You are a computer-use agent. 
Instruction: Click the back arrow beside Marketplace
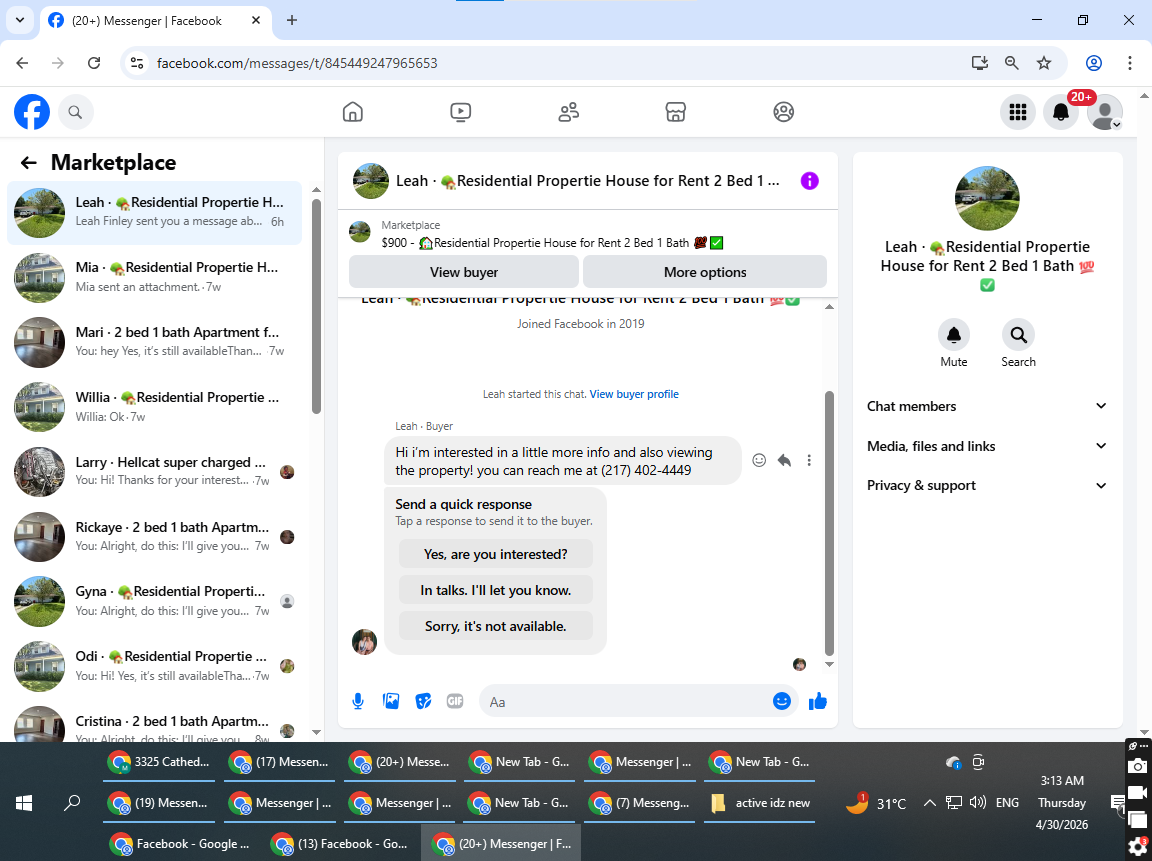[29, 162]
